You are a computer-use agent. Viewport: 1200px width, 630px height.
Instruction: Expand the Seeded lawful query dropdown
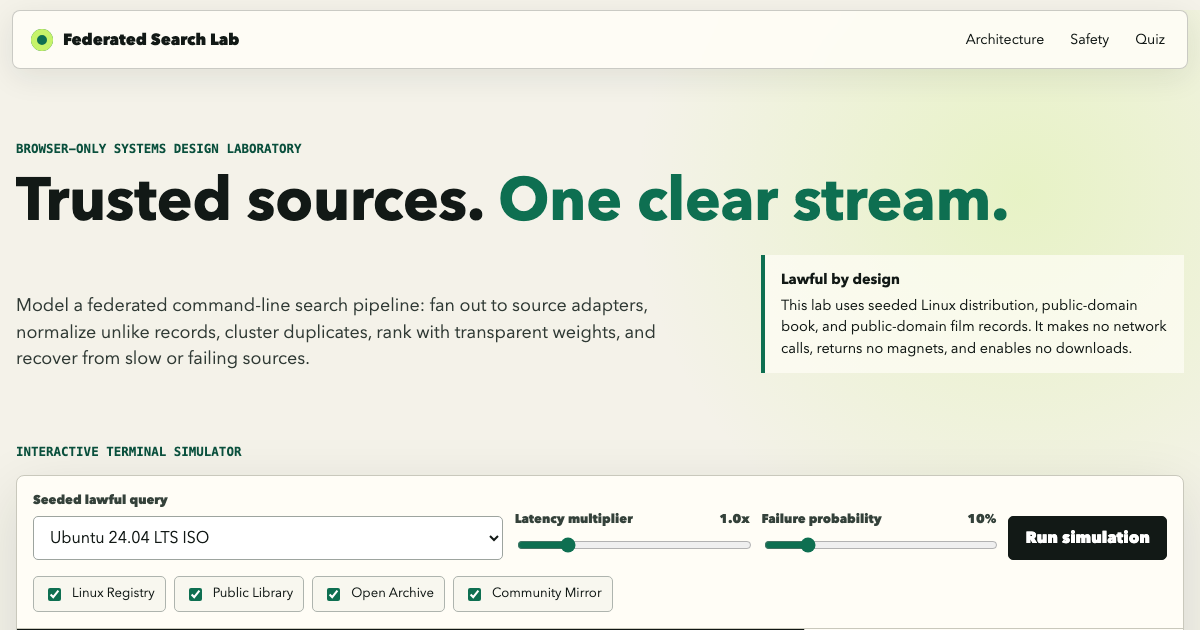(x=267, y=538)
